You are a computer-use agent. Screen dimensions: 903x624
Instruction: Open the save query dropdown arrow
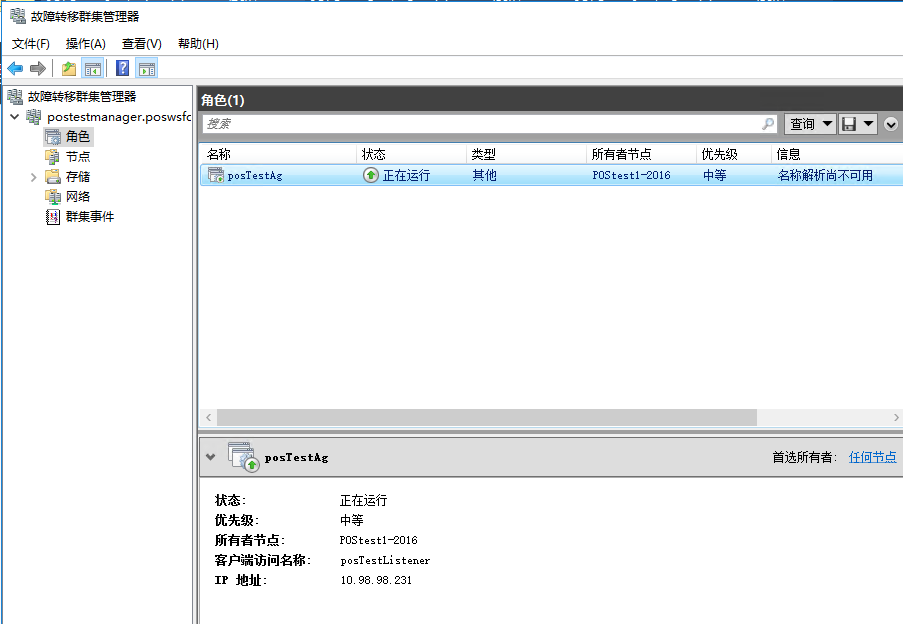tap(868, 124)
